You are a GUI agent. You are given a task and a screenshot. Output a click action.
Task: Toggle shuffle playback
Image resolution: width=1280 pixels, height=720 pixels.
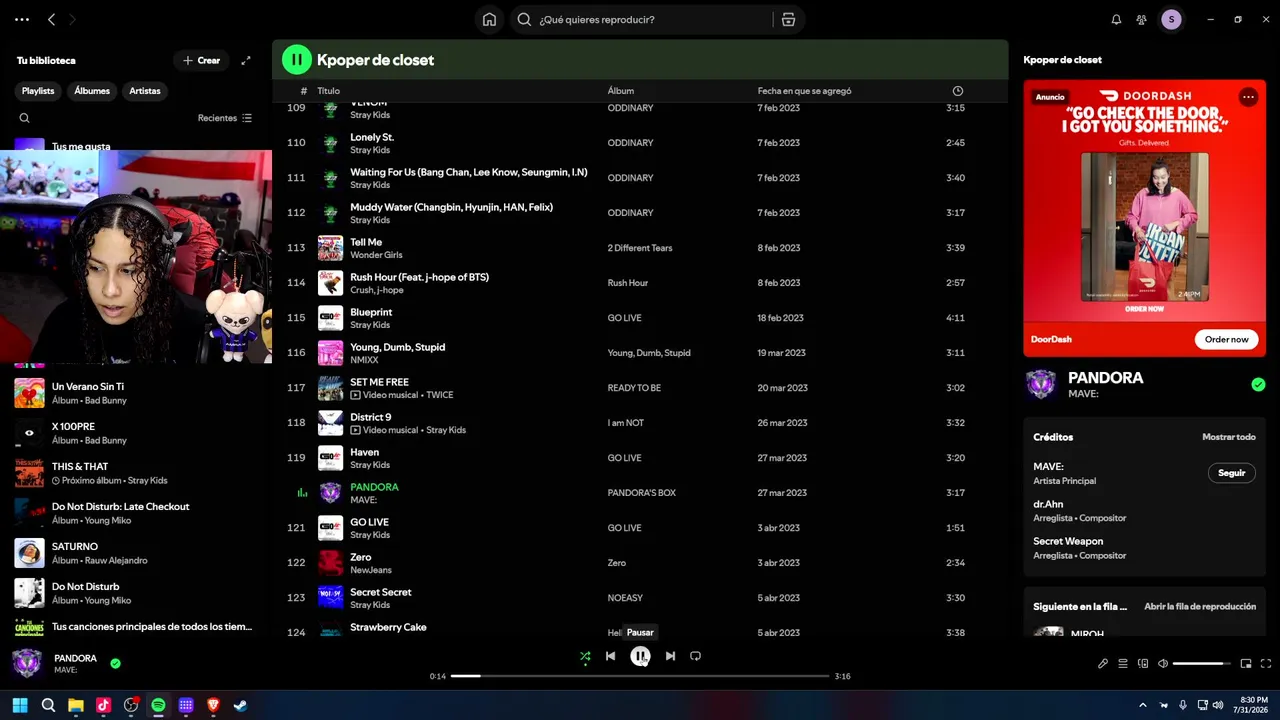pos(585,656)
